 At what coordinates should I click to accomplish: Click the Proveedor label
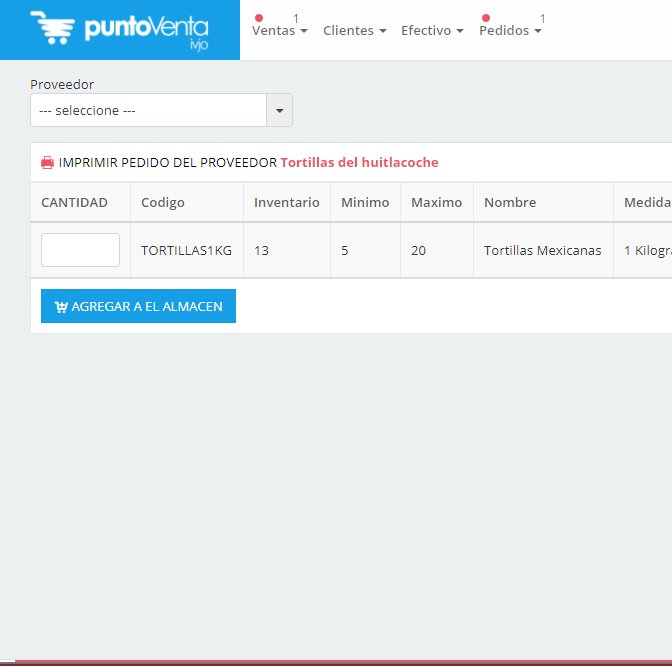(x=62, y=84)
